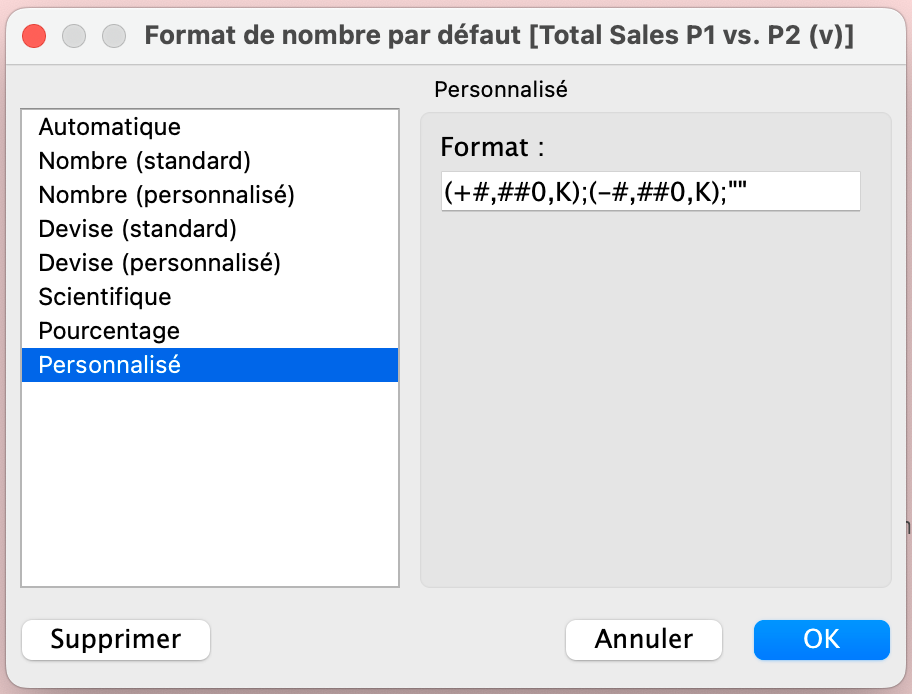Switch to Pourcentage format
The image size is (912, 694).
209,331
